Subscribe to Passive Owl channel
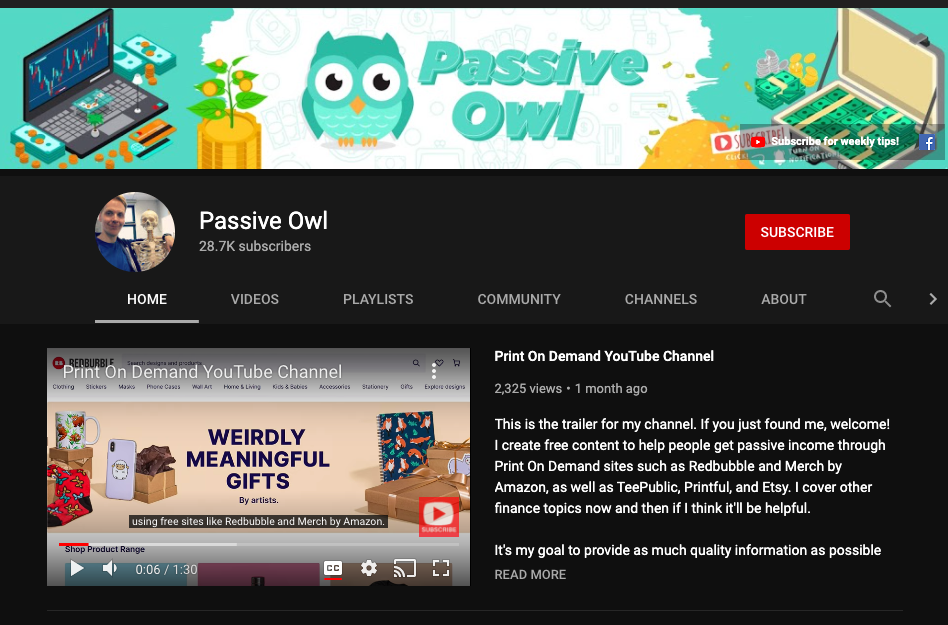This screenshot has height=625, width=948. pyautogui.click(x=797, y=232)
